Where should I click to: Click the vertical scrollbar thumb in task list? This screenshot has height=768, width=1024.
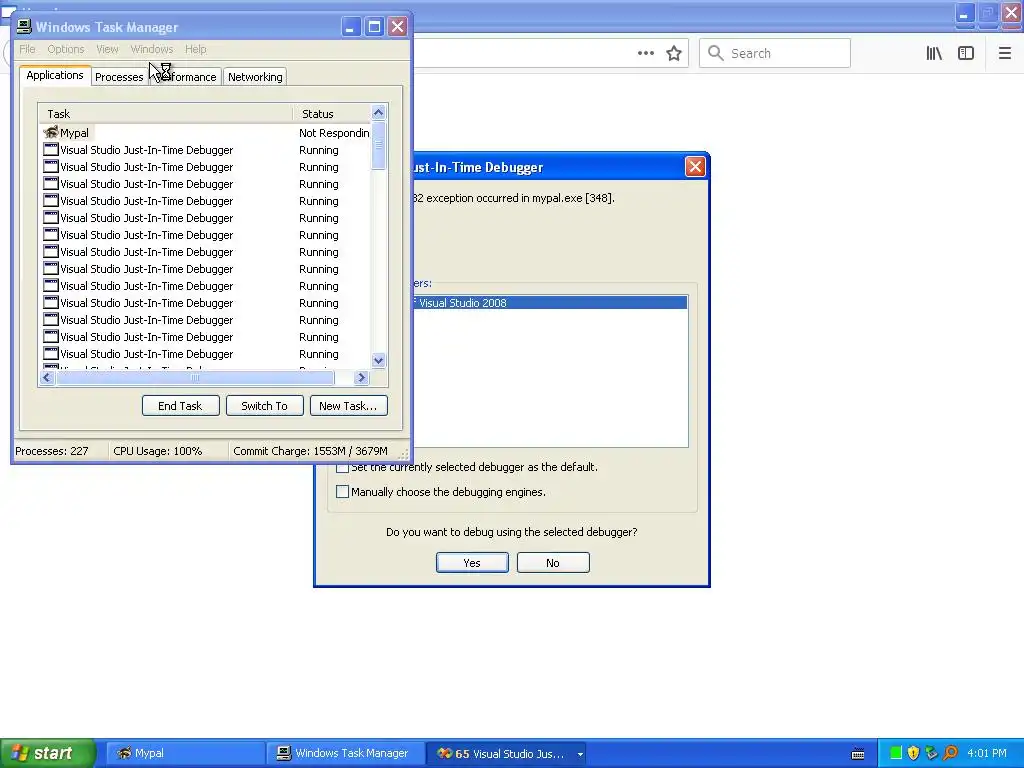(379, 145)
